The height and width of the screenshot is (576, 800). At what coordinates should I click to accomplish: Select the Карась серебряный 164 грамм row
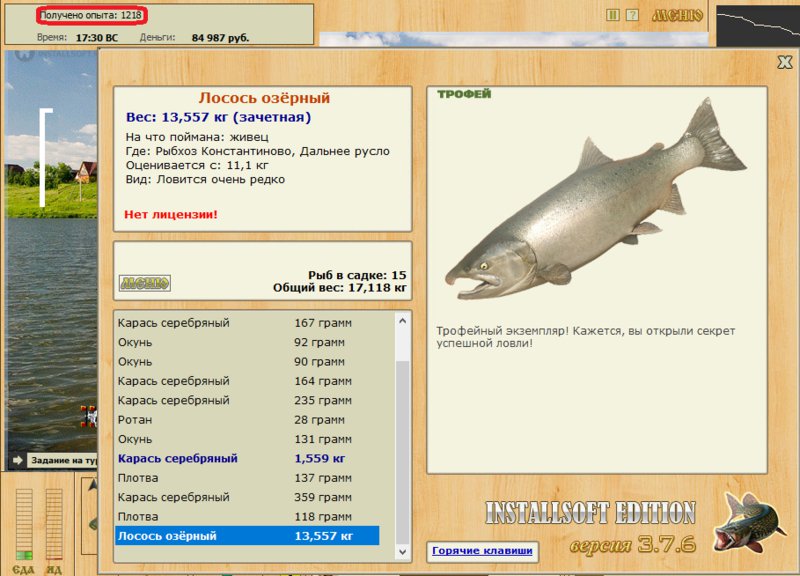point(247,381)
